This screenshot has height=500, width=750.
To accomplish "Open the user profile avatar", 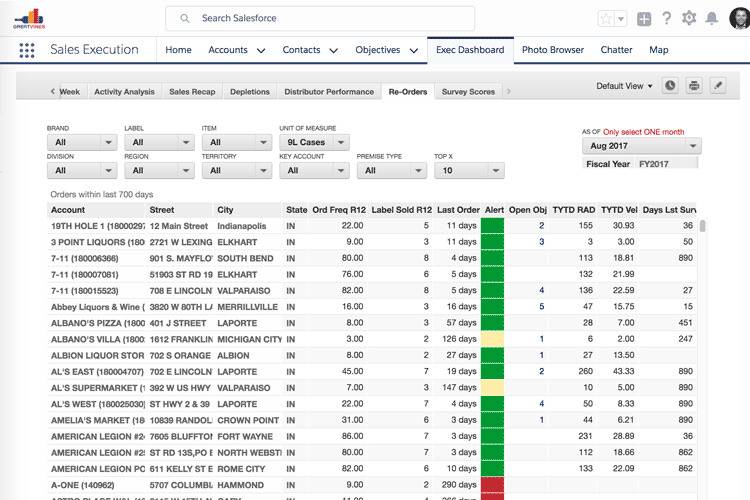I will coord(739,19).
